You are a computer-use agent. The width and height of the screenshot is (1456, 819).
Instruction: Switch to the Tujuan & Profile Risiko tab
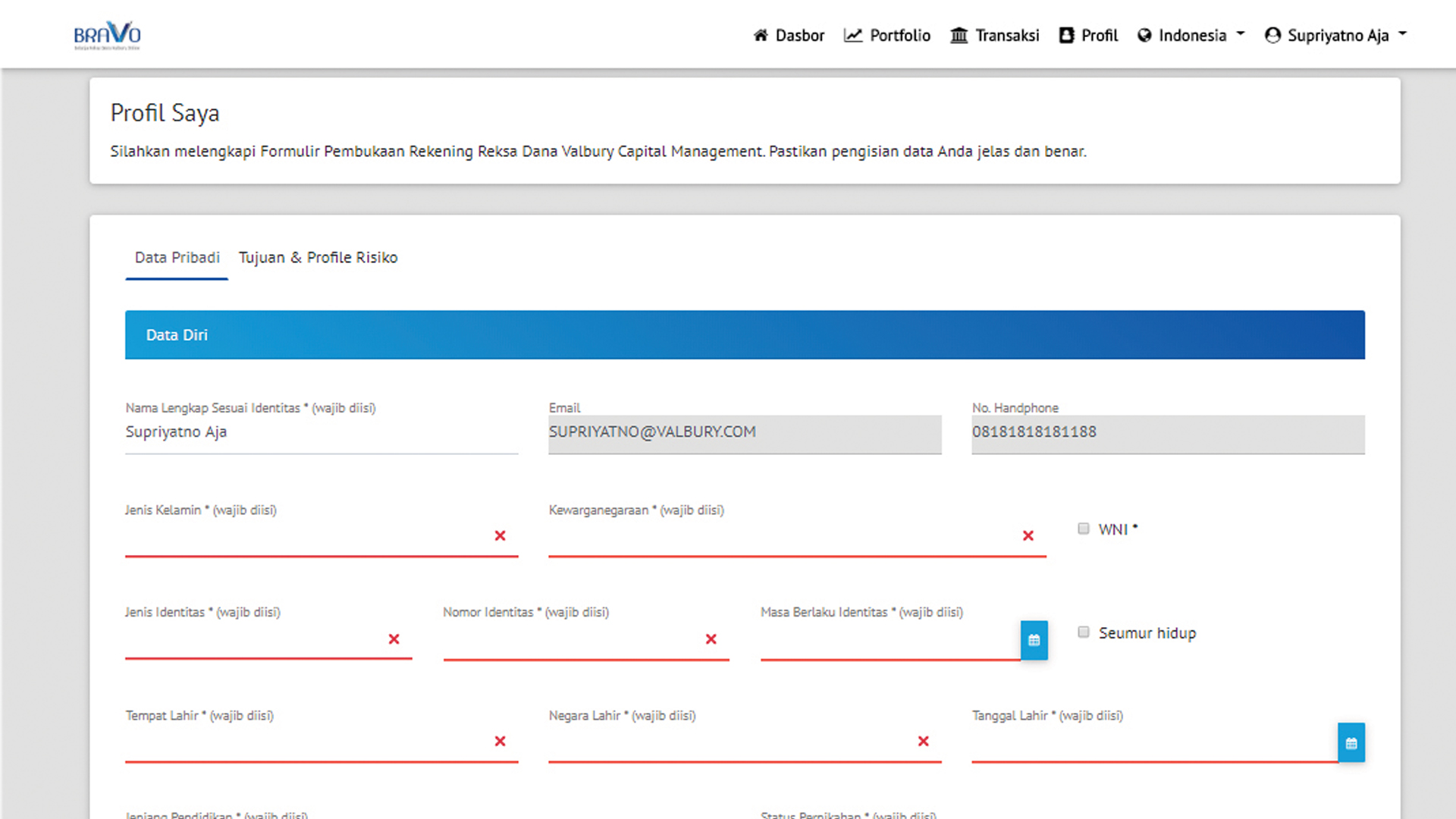pos(318,257)
